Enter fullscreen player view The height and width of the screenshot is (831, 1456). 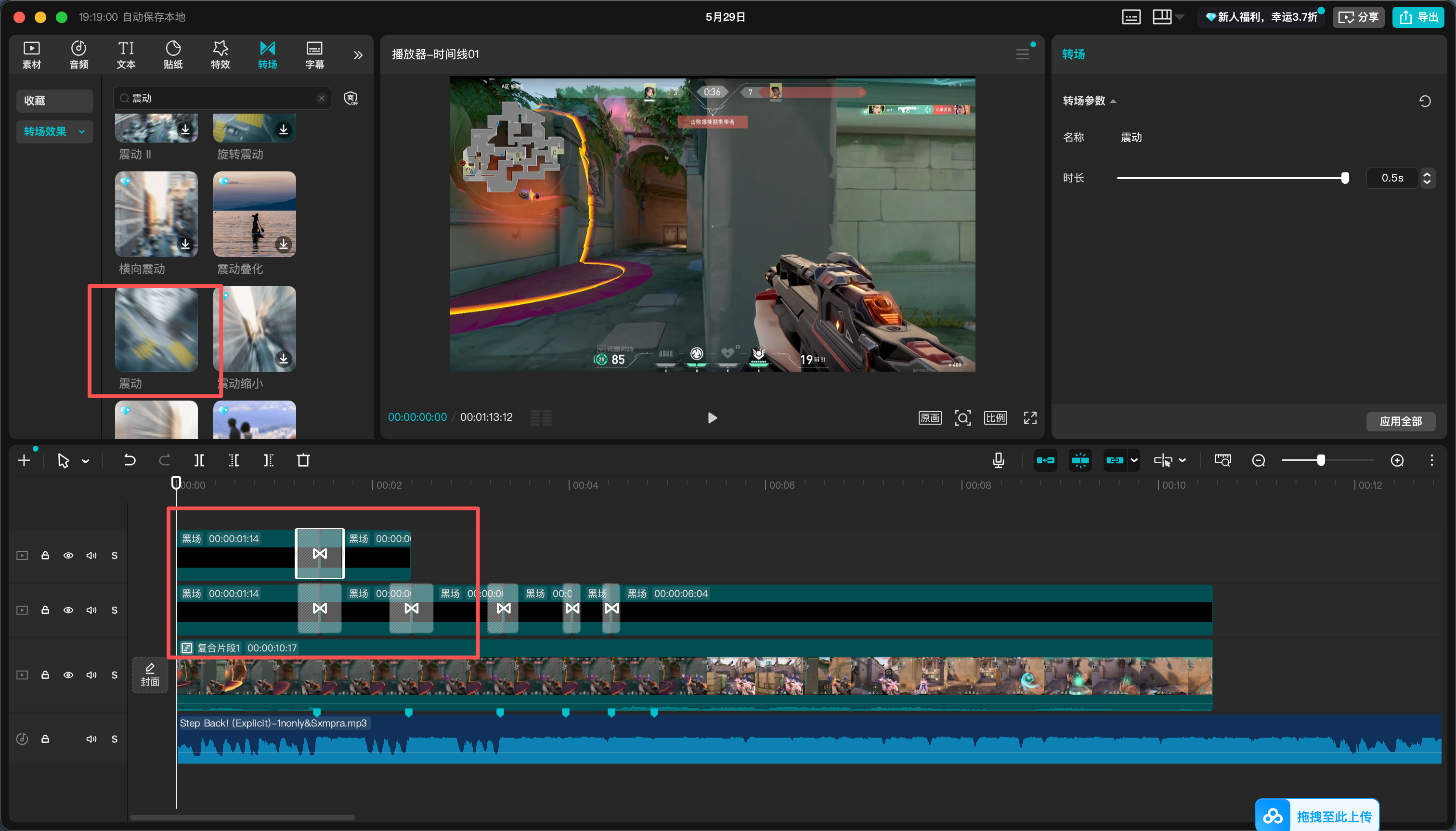click(x=1029, y=418)
